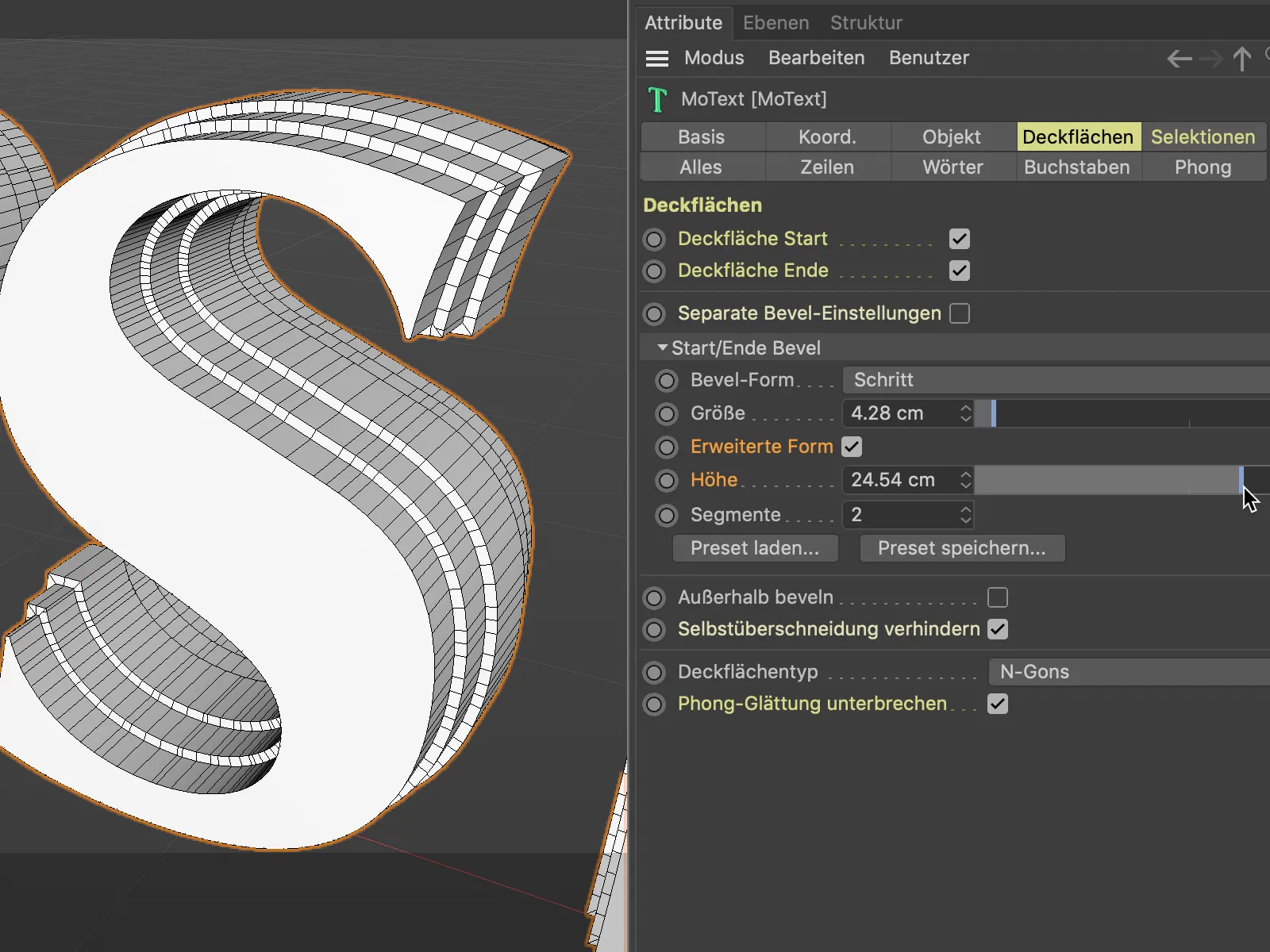
Task: Click animation dot beside Höhe
Action: click(x=667, y=481)
